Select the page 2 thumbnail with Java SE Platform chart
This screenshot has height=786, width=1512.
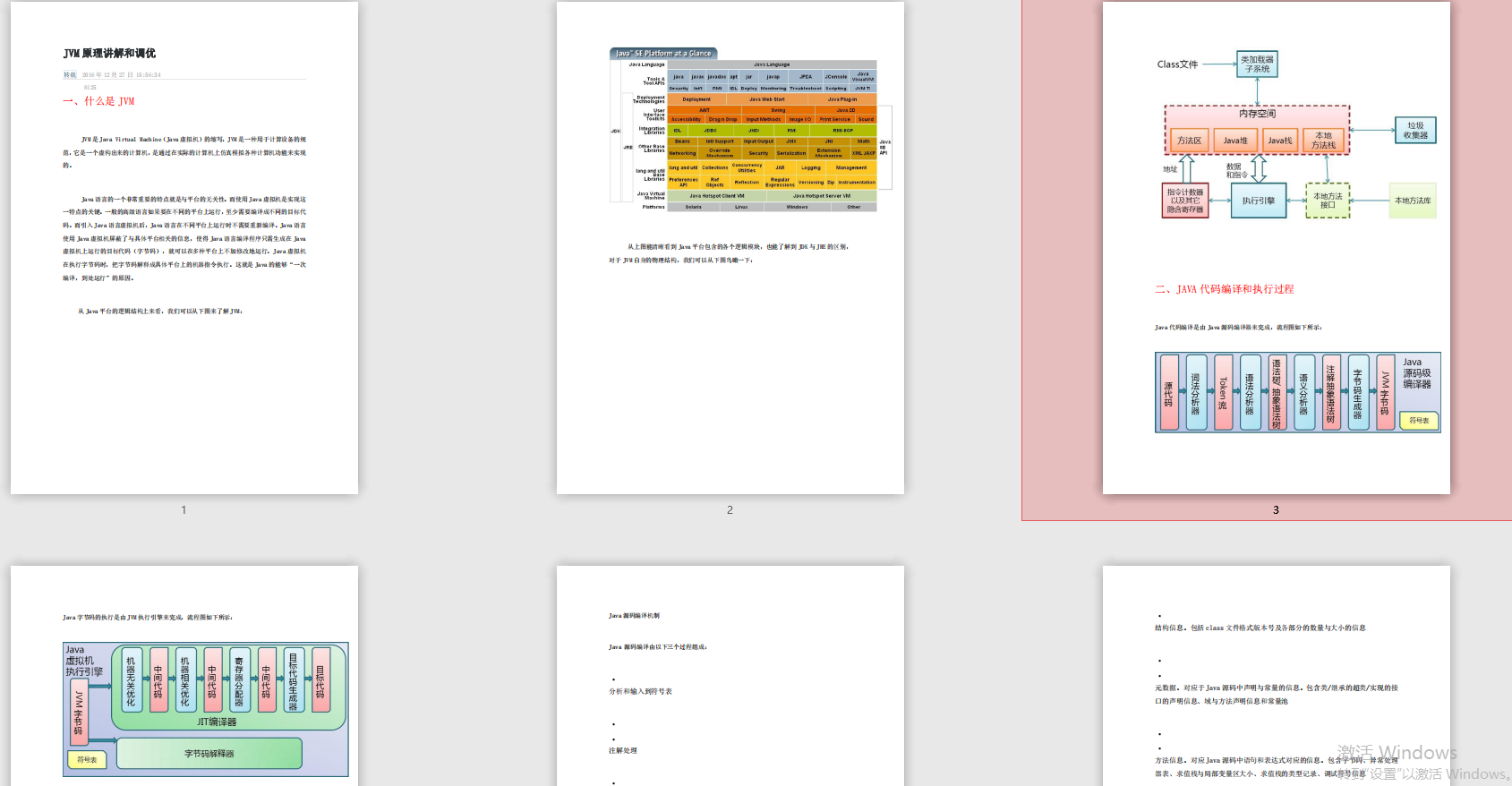730,247
